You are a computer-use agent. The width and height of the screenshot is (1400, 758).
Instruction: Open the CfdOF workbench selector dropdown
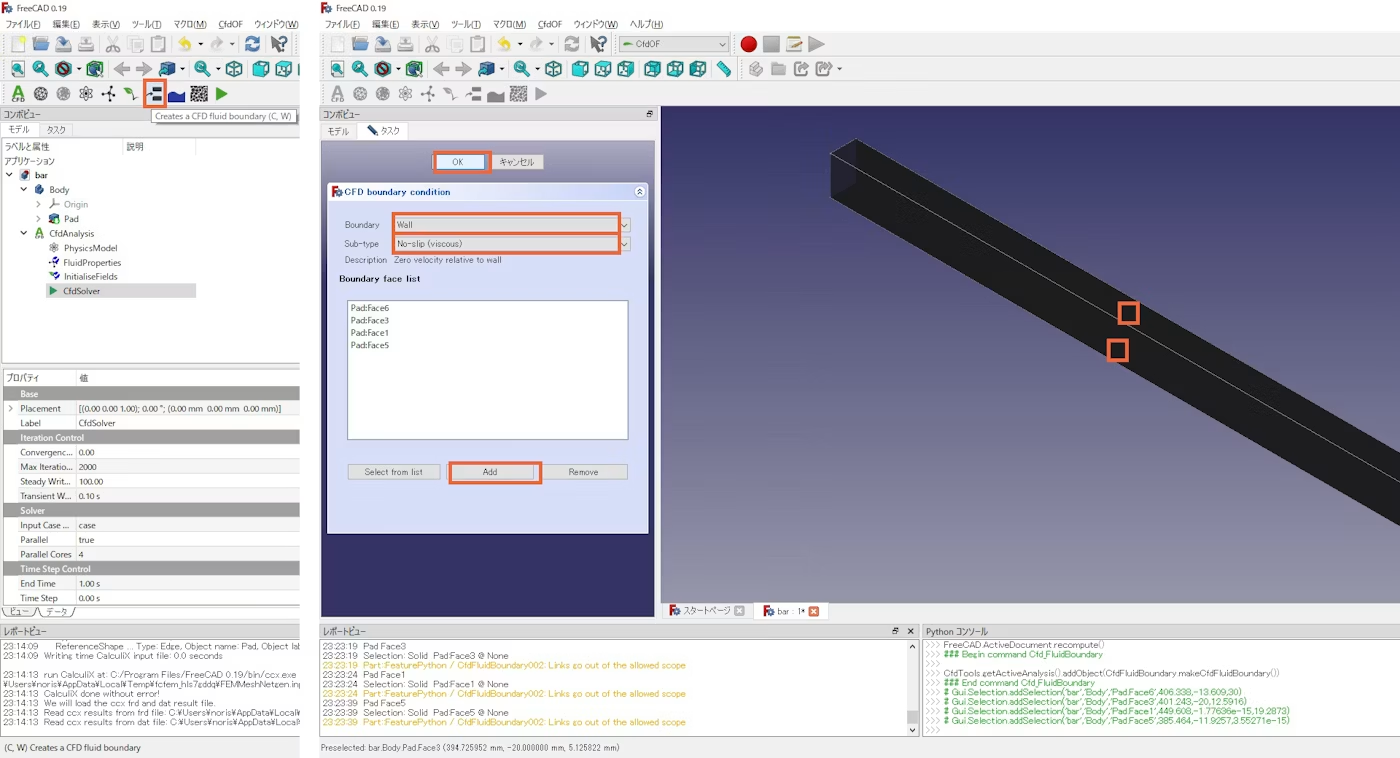(674, 44)
